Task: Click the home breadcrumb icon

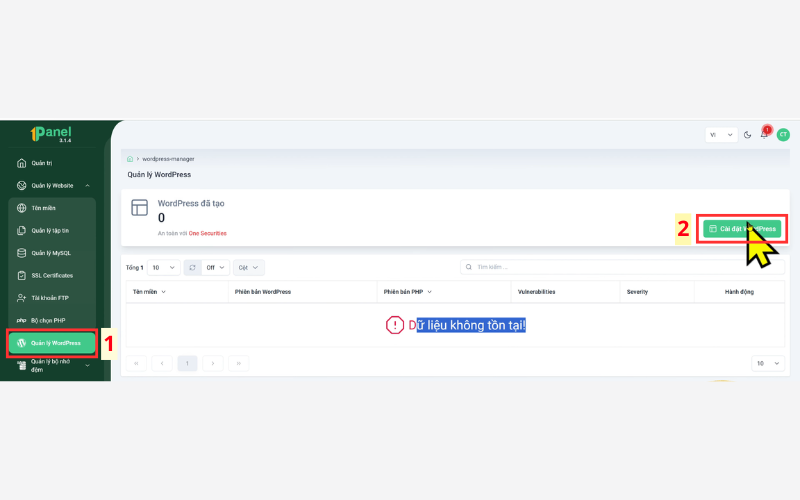Action: click(130, 159)
